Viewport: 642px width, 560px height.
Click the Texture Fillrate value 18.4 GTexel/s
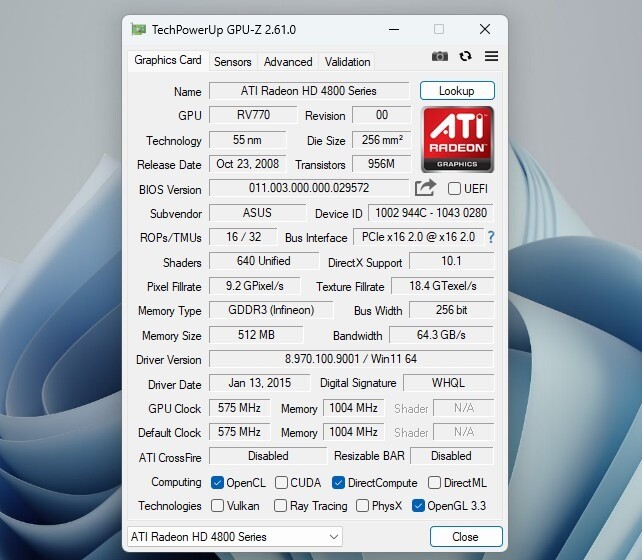coord(443,286)
